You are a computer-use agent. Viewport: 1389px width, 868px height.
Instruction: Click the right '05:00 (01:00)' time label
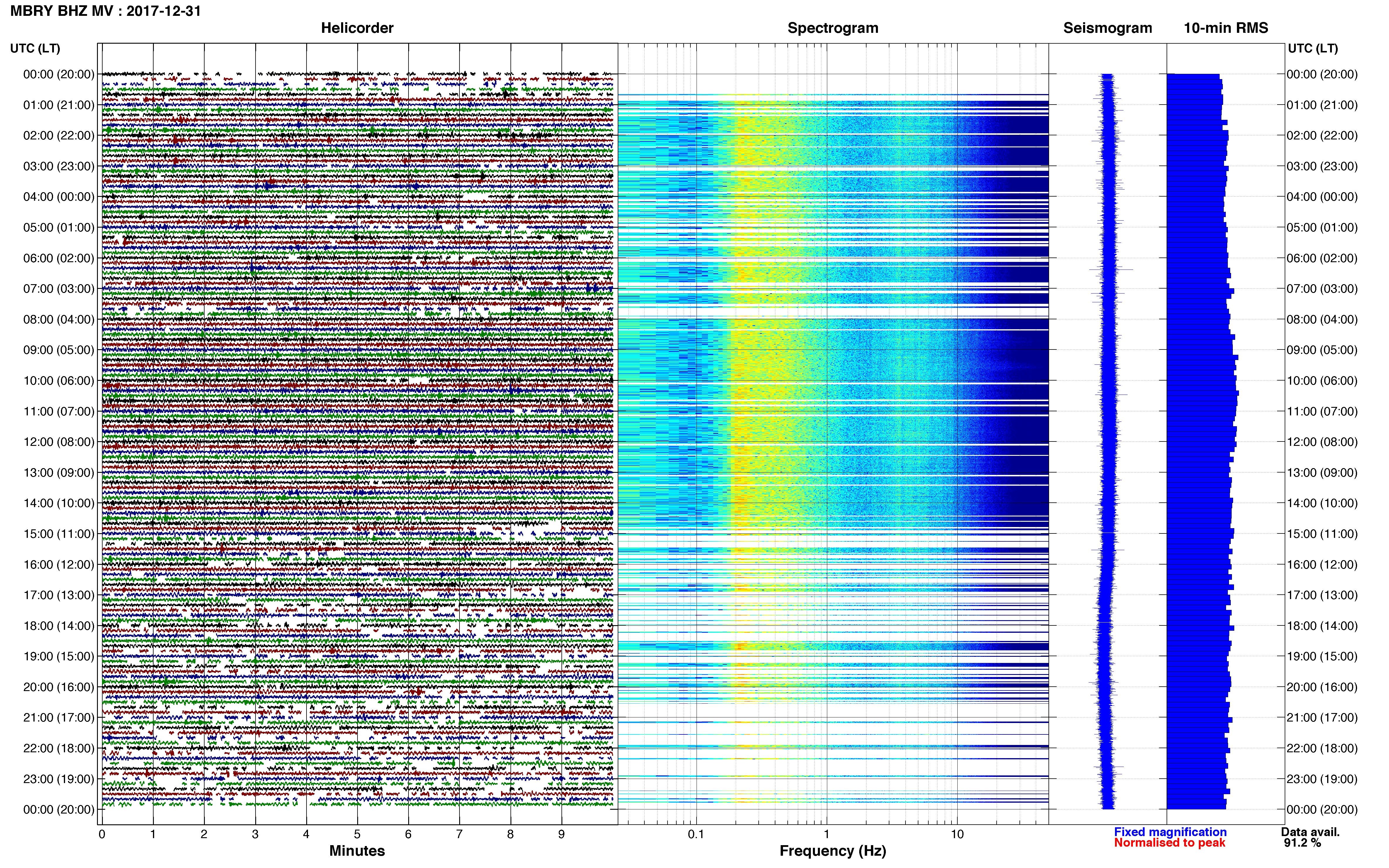pos(1322,227)
